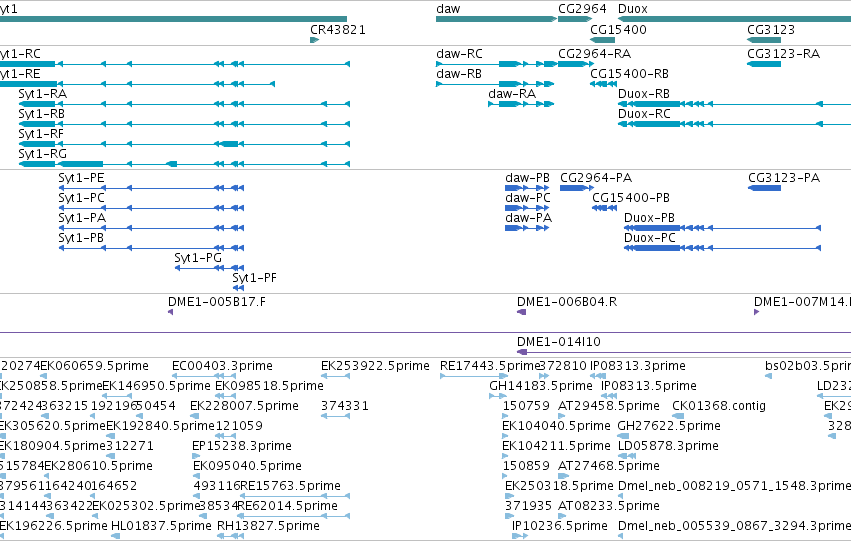Select the daw-PC protein label
Screen dimensions: 851x541
(x=528, y=198)
